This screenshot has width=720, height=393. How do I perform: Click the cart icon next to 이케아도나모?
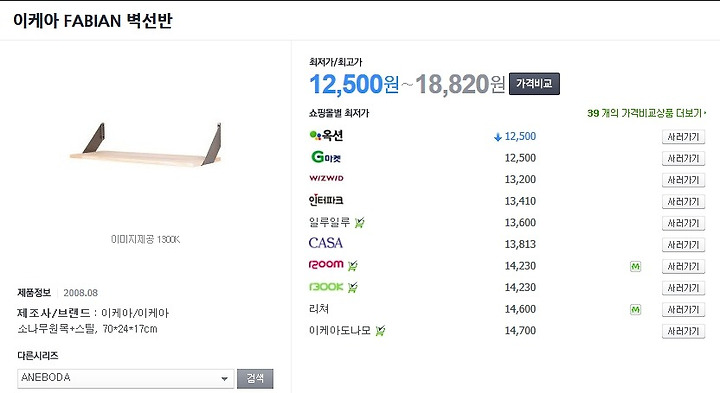pos(380,331)
